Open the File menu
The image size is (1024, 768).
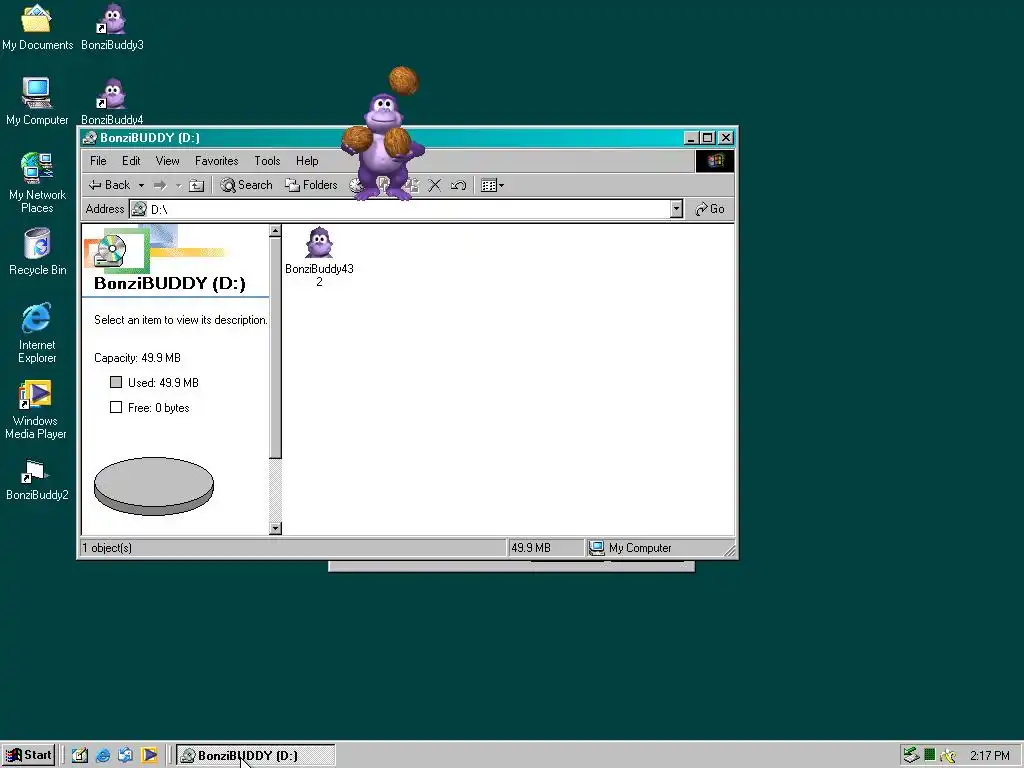98,161
